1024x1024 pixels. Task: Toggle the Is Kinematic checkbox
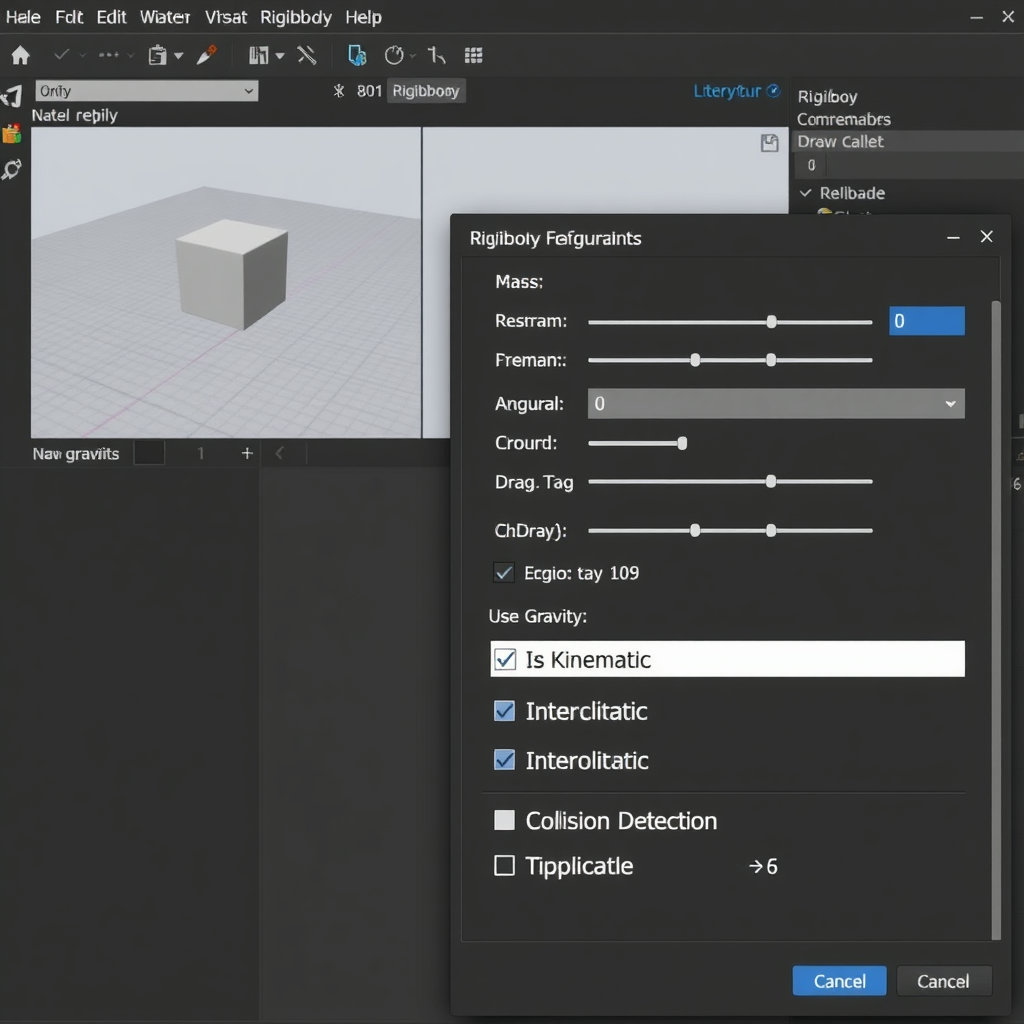[x=505, y=659]
